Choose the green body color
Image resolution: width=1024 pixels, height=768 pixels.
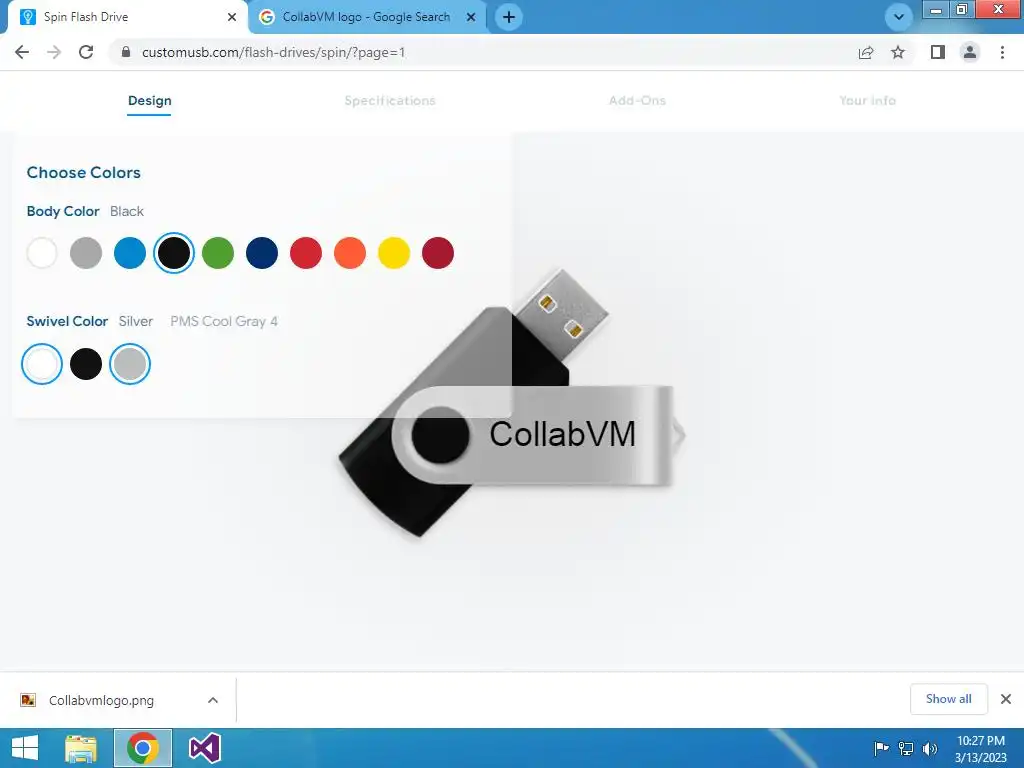click(x=218, y=253)
